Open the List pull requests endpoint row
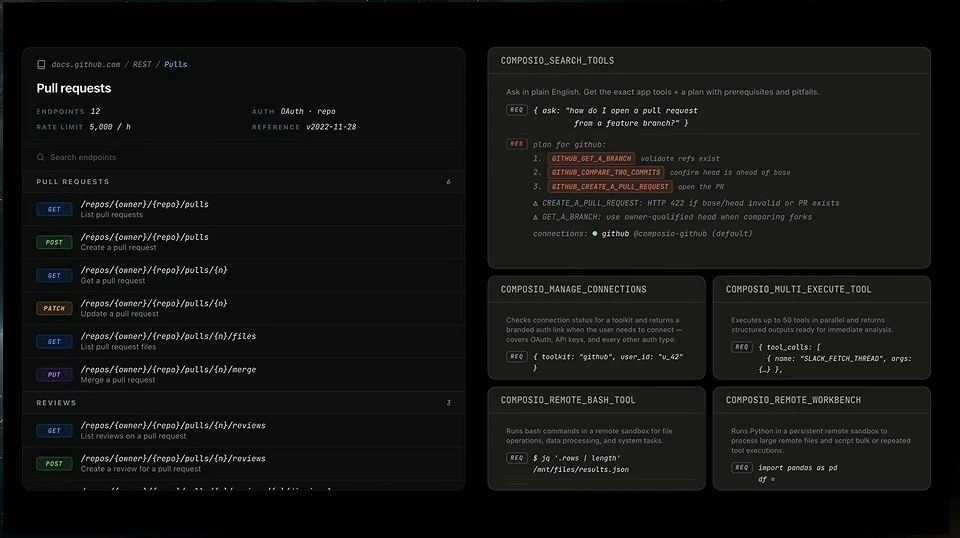Viewport: 960px width, 538px height. (x=244, y=209)
